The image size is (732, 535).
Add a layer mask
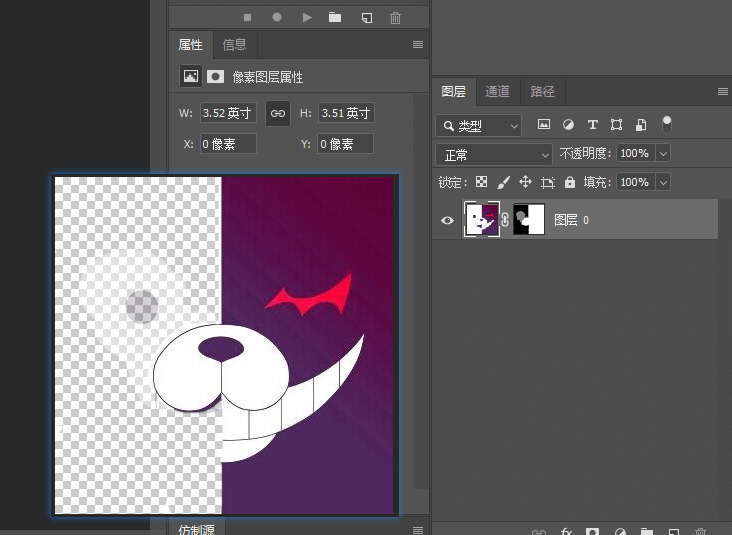click(592, 532)
